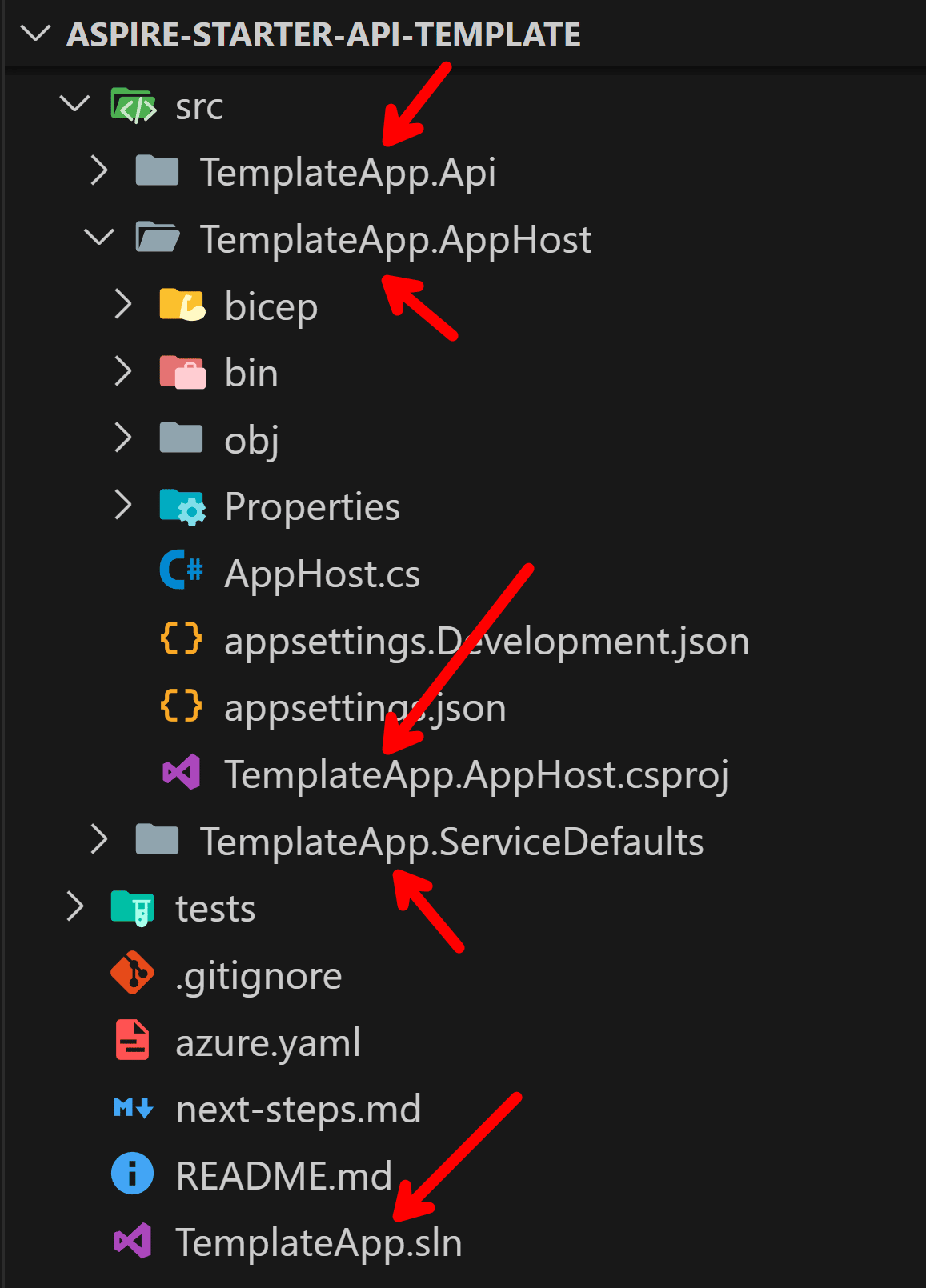This screenshot has width=926, height=1288.
Task: Click the markdown icon of next-steps.md
Action: click(x=133, y=1108)
